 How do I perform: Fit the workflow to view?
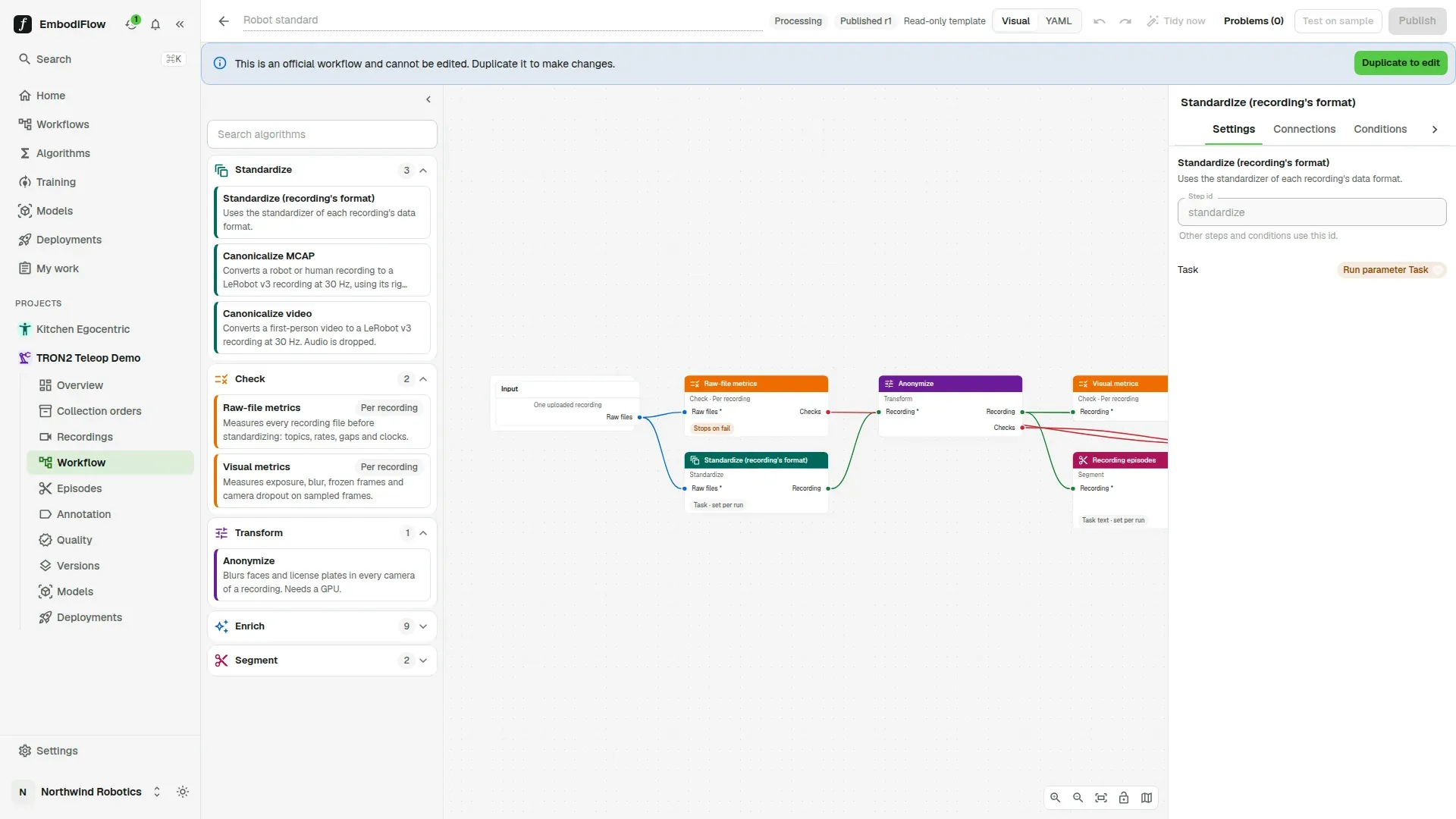(1101, 798)
